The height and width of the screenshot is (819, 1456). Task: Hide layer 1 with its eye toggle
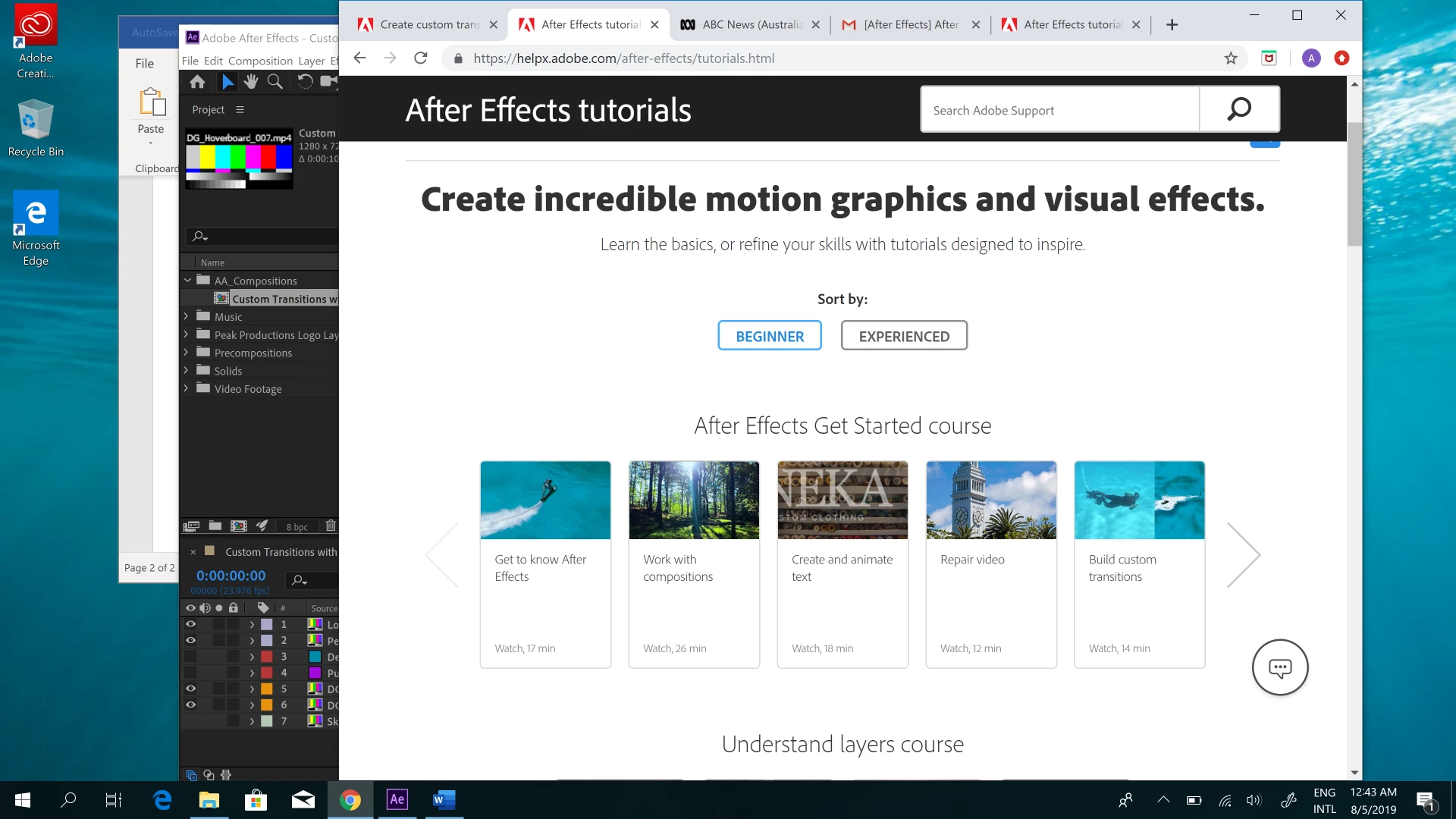pyautogui.click(x=191, y=625)
